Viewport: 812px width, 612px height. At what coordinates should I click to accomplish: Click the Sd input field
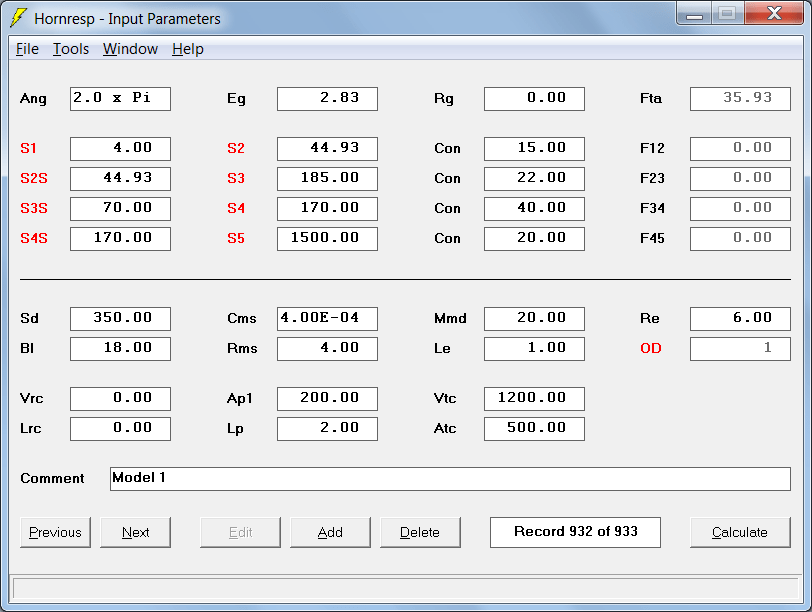click(x=120, y=318)
